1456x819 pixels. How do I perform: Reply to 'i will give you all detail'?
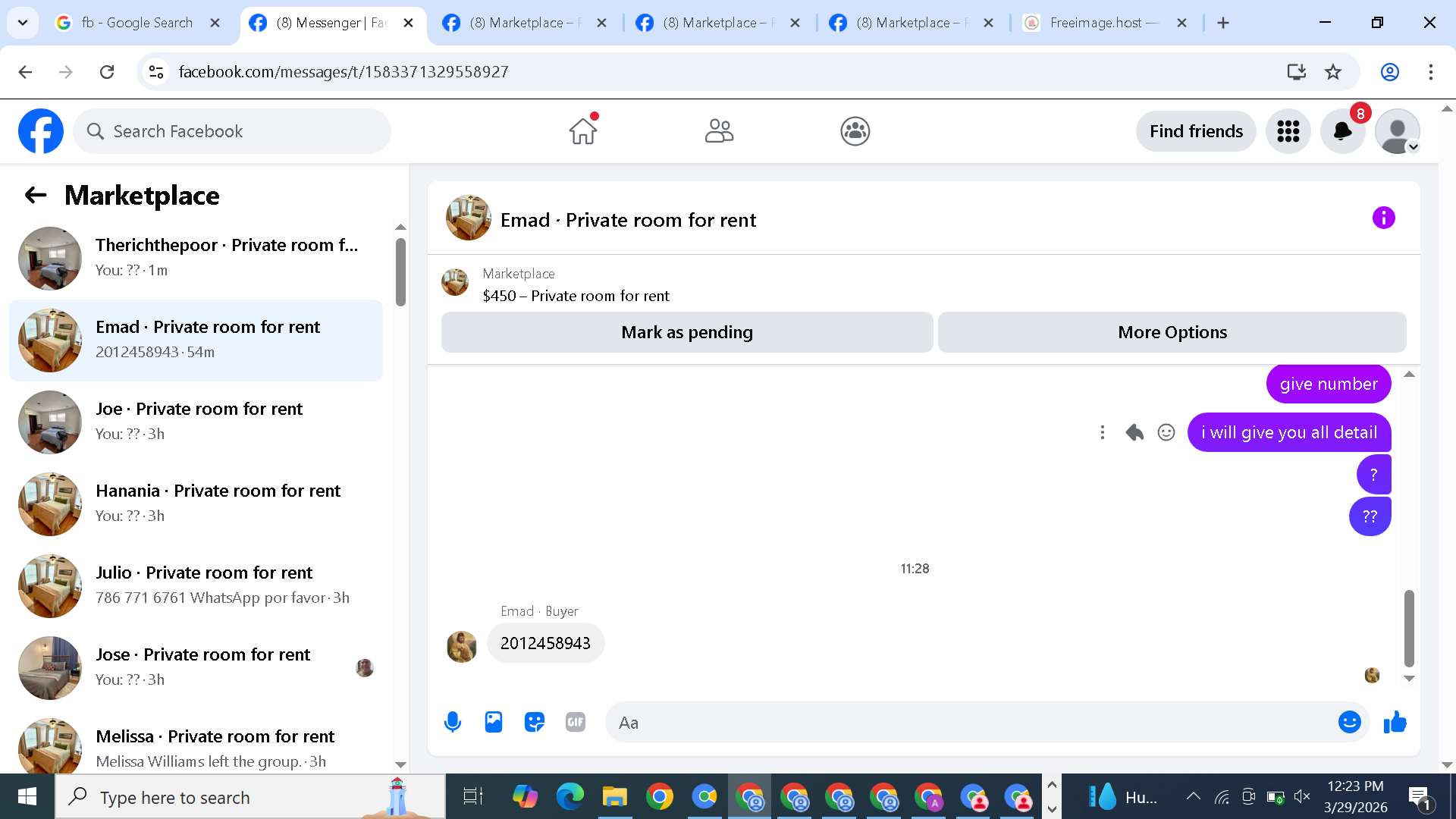click(x=1134, y=432)
